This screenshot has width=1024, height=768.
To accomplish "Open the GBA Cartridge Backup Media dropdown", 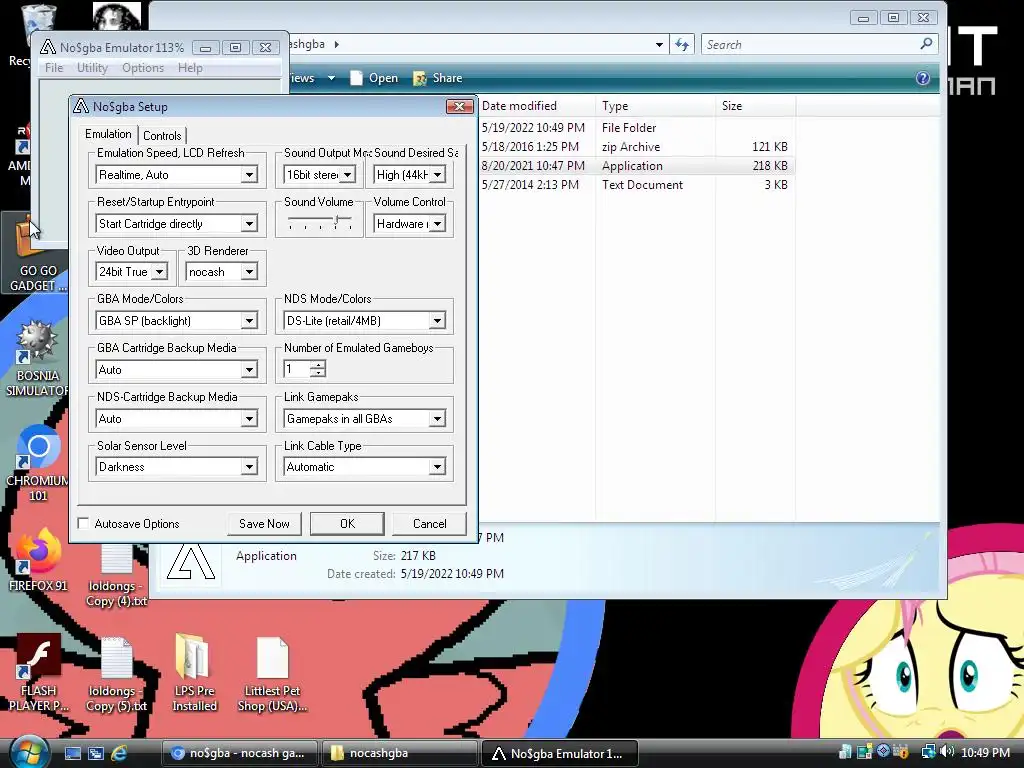I will [x=249, y=370].
